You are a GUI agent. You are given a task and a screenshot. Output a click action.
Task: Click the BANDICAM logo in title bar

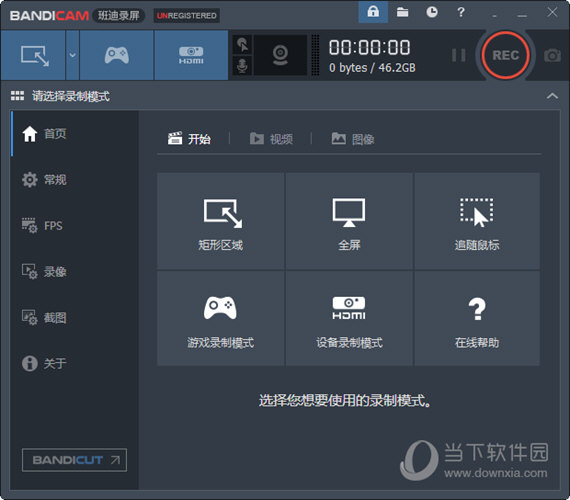pyautogui.click(x=49, y=16)
